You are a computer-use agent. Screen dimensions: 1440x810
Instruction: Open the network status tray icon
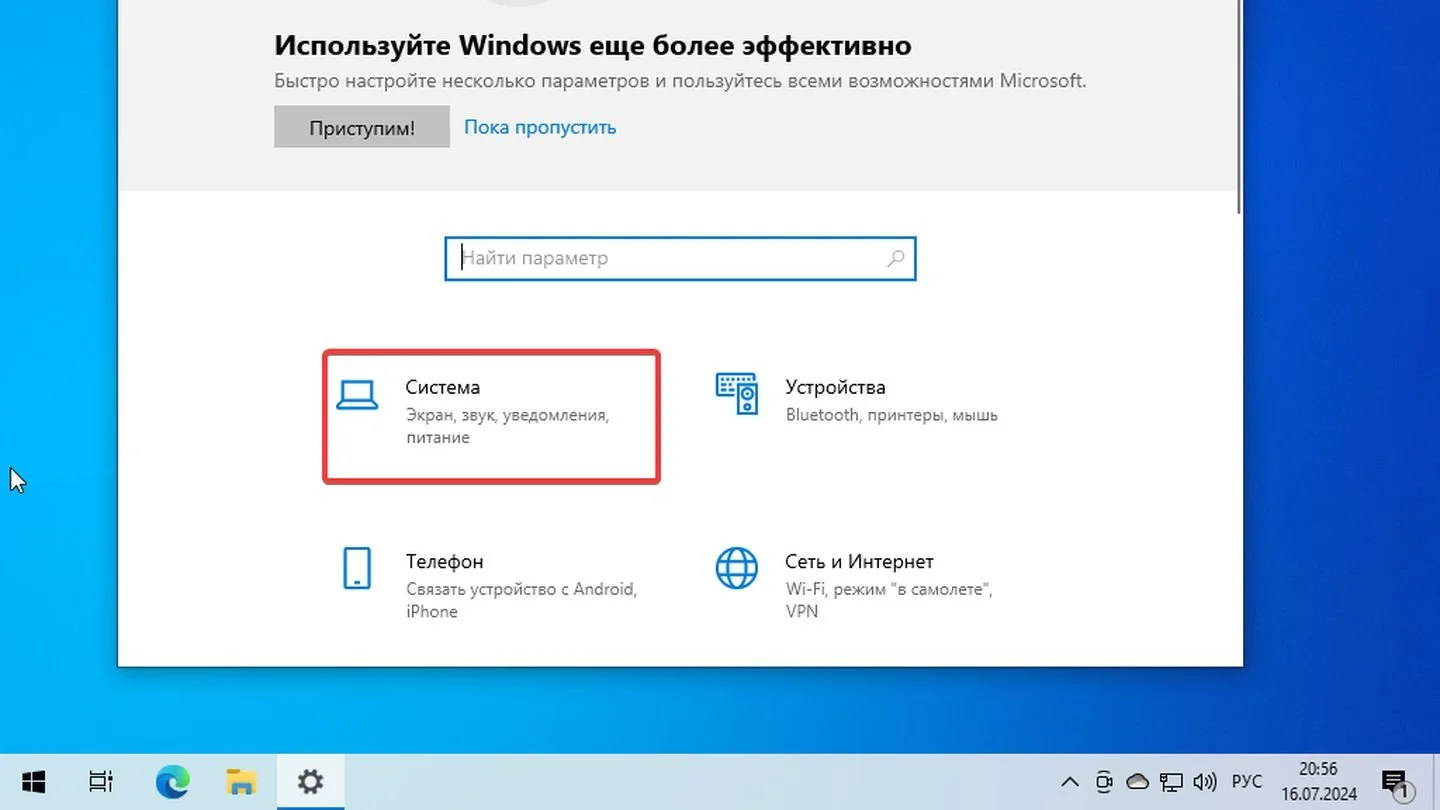pos(1171,782)
